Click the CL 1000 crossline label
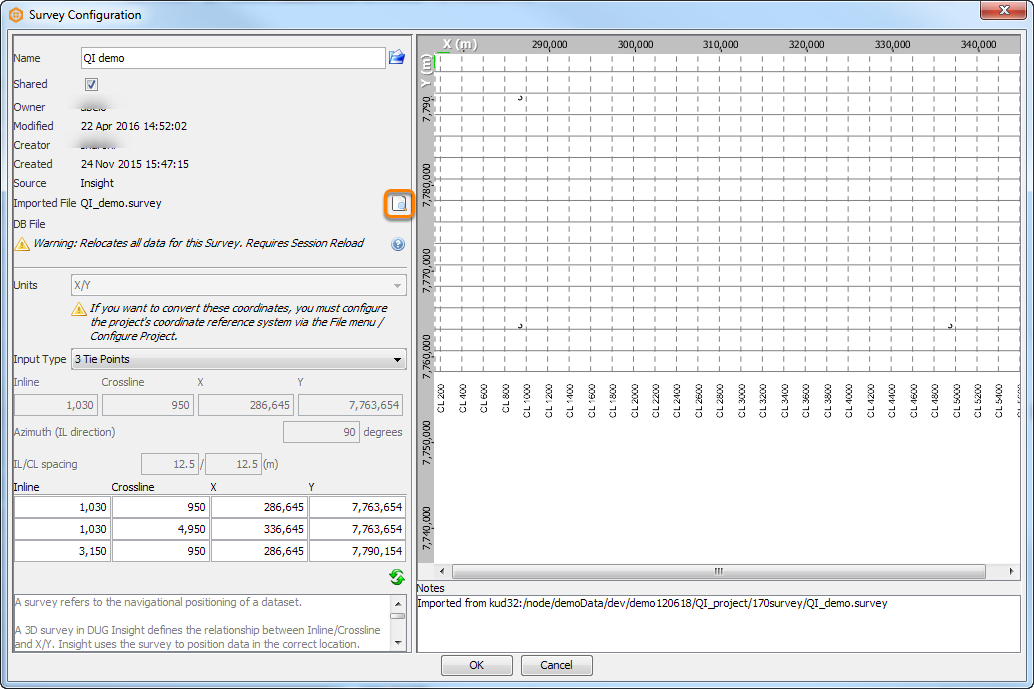1034x689 pixels. pyautogui.click(x=527, y=400)
